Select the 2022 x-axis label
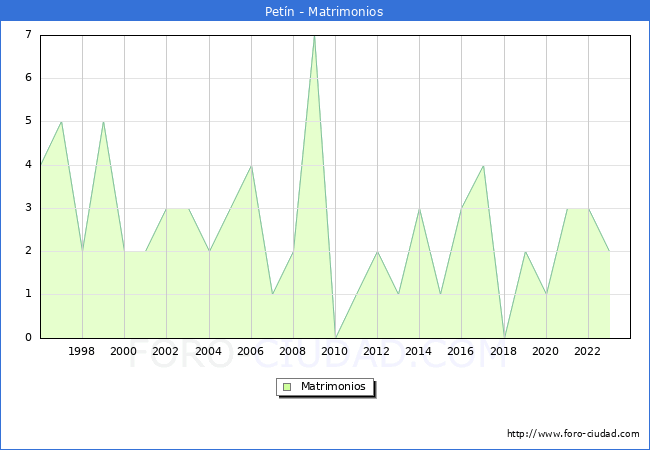This screenshot has width=650, height=450. [587, 351]
